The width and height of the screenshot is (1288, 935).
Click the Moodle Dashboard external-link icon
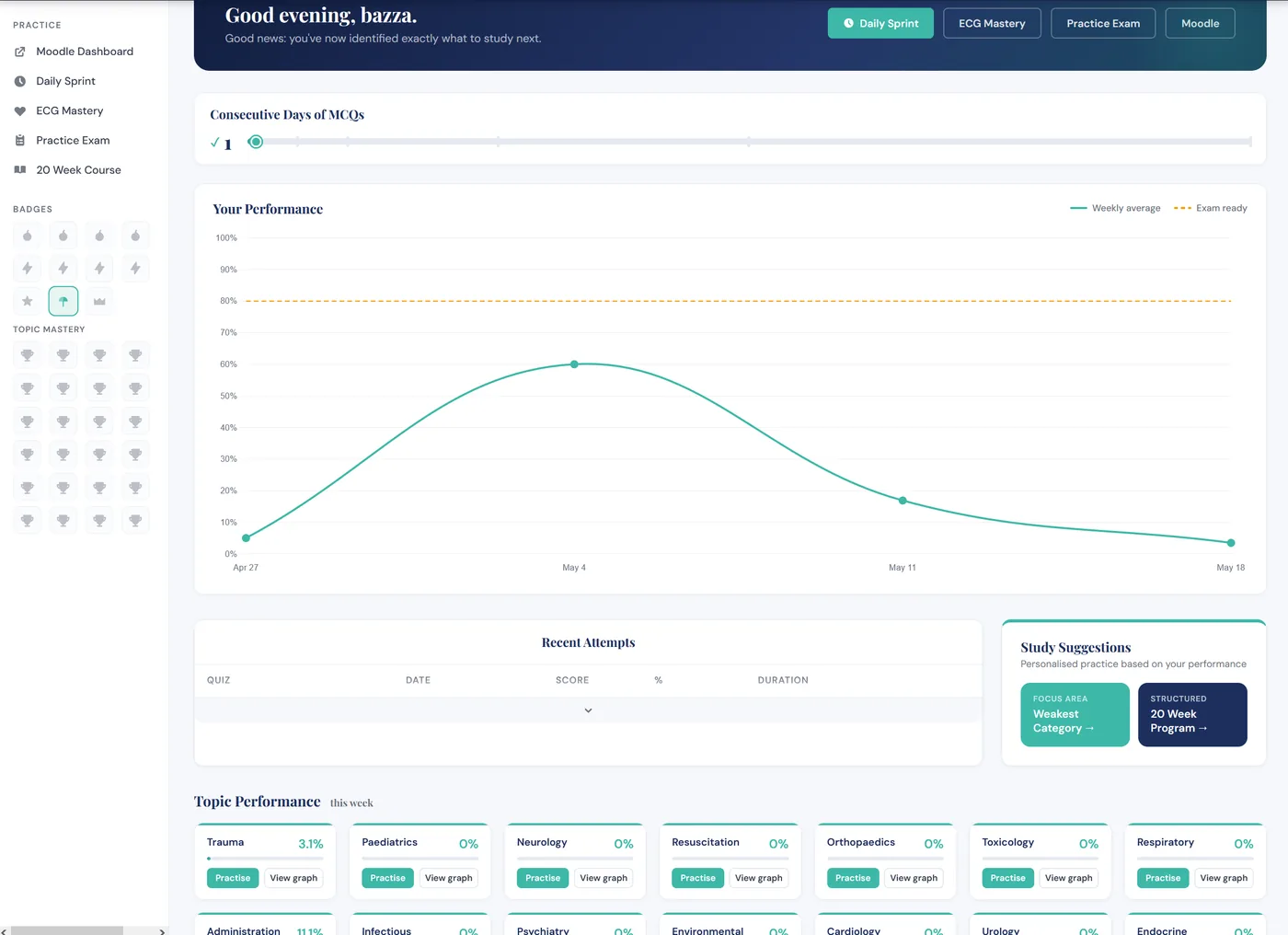coord(20,52)
